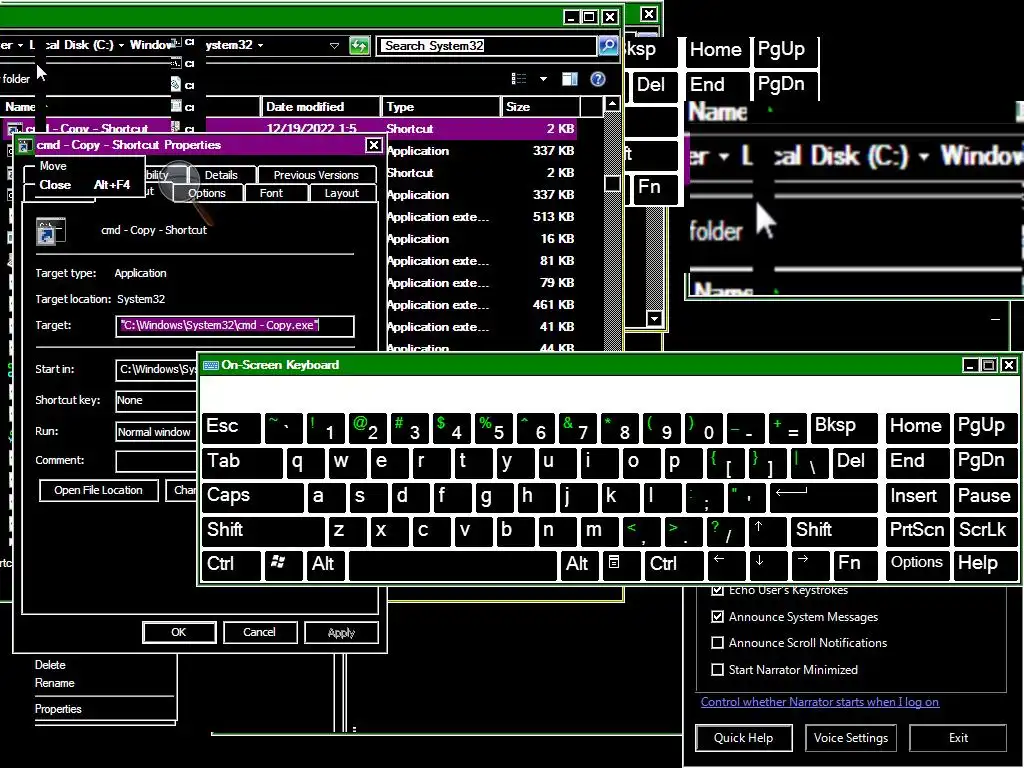Sort files by the Date modified column header
Viewport: 1024px width, 768px height.
click(x=321, y=106)
